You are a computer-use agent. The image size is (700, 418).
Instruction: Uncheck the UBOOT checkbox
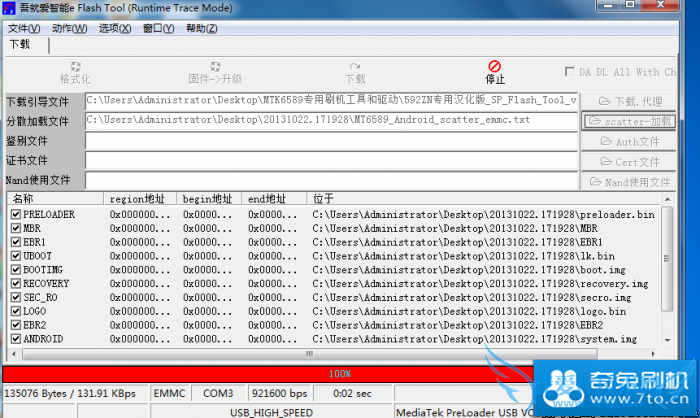pyautogui.click(x=16, y=256)
